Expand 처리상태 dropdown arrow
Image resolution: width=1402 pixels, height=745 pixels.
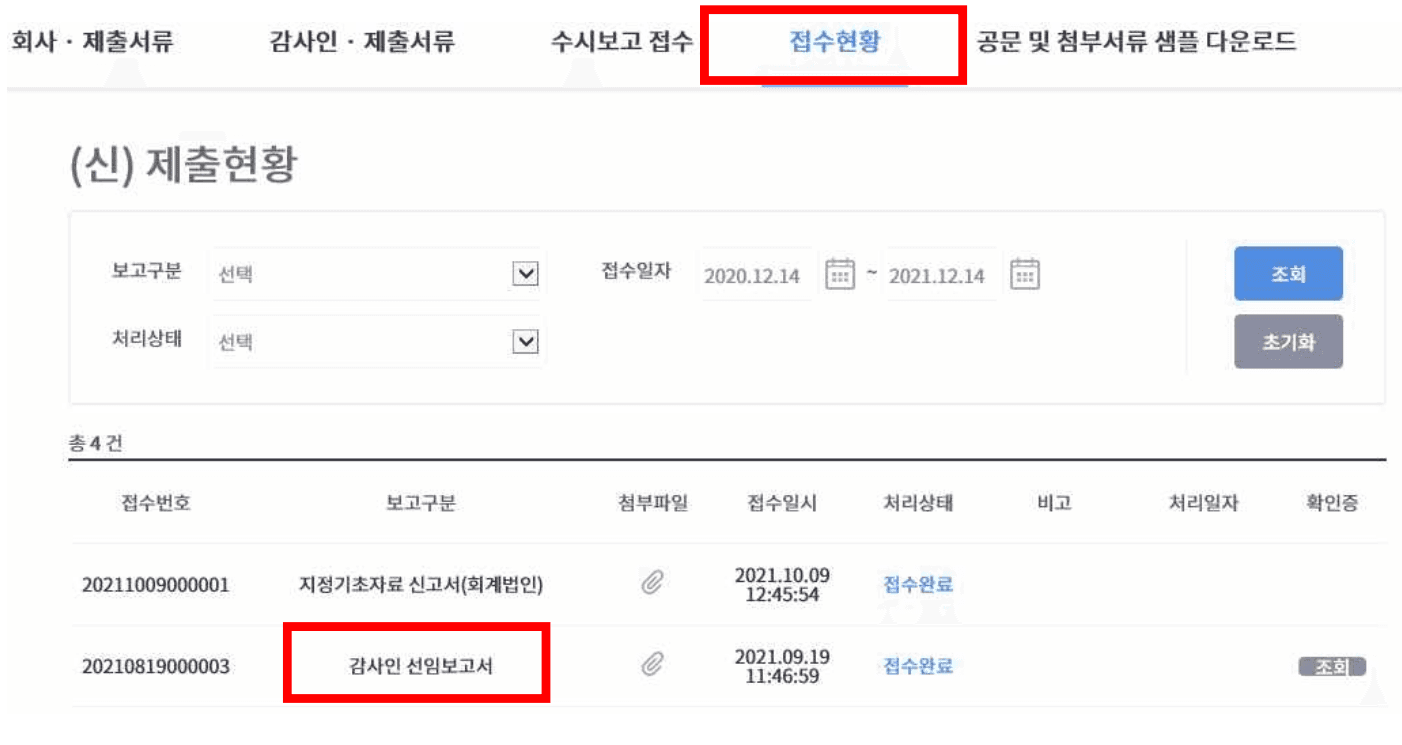coord(525,342)
